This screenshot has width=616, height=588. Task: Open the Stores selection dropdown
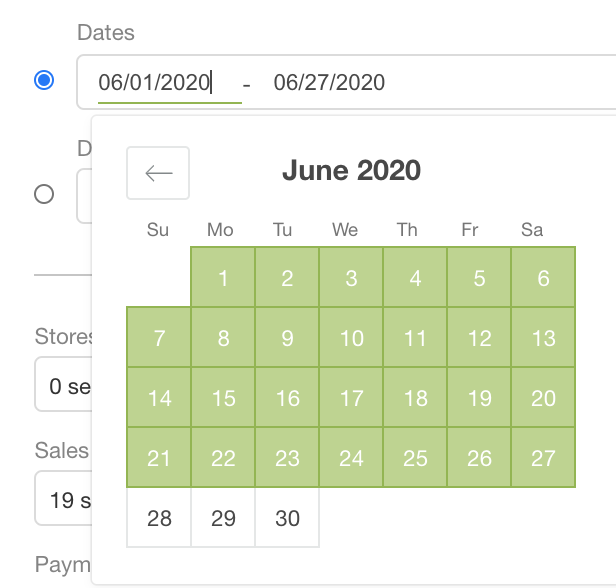63,384
